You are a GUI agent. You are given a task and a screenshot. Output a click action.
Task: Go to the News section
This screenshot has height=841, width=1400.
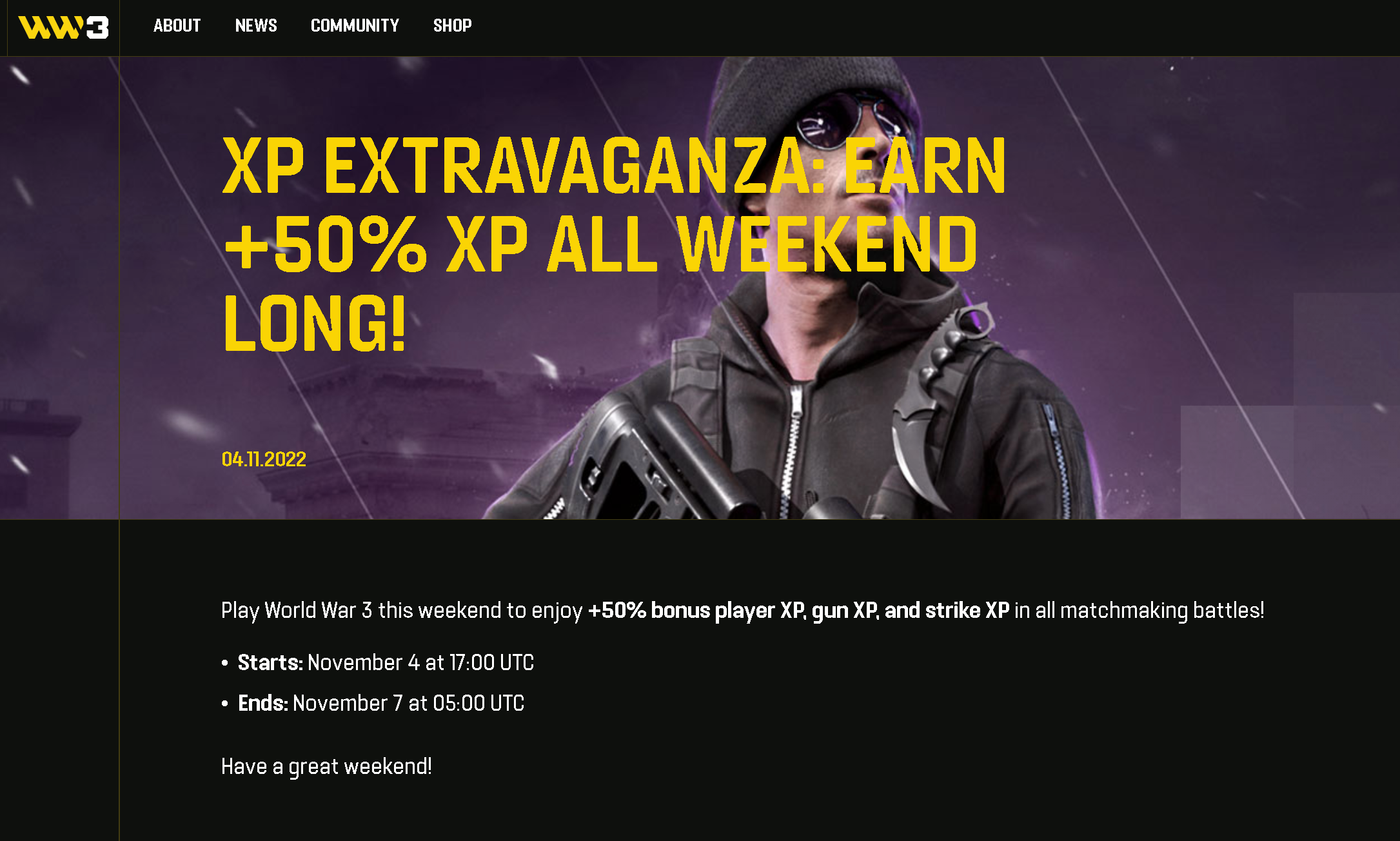click(256, 26)
